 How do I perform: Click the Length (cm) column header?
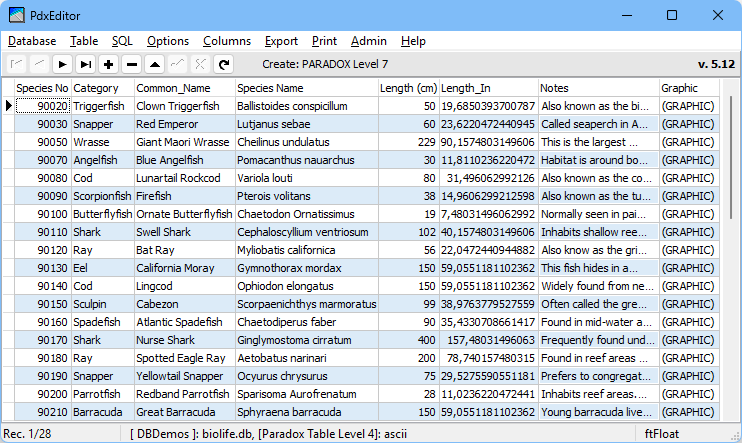pos(408,88)
